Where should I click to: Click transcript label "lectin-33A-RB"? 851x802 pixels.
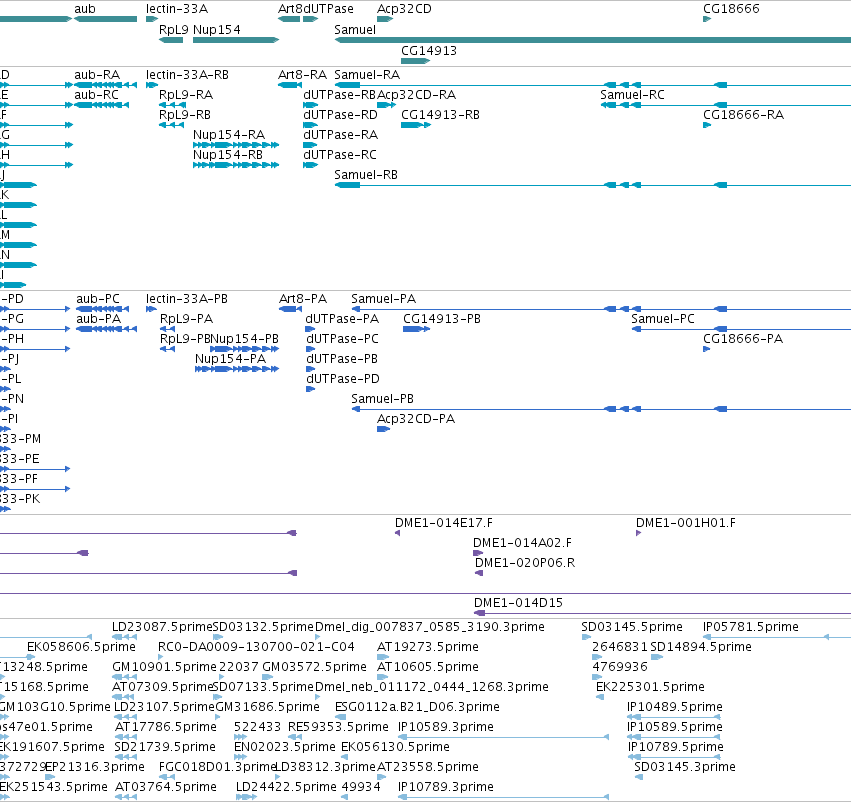pyautogui.click(x=187, y=74)
